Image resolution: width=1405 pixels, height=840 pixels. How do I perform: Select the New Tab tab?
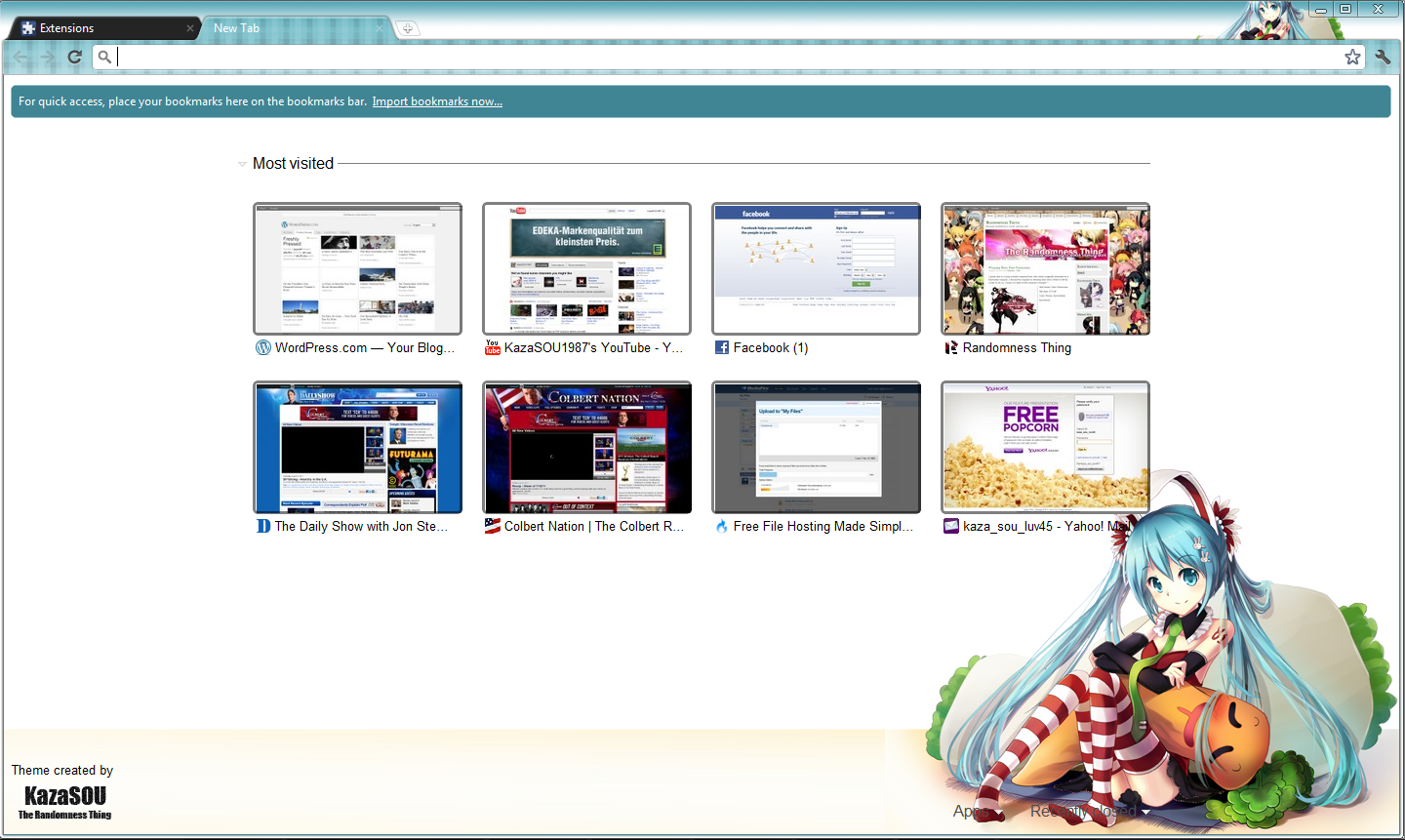[x=295, y=28]
